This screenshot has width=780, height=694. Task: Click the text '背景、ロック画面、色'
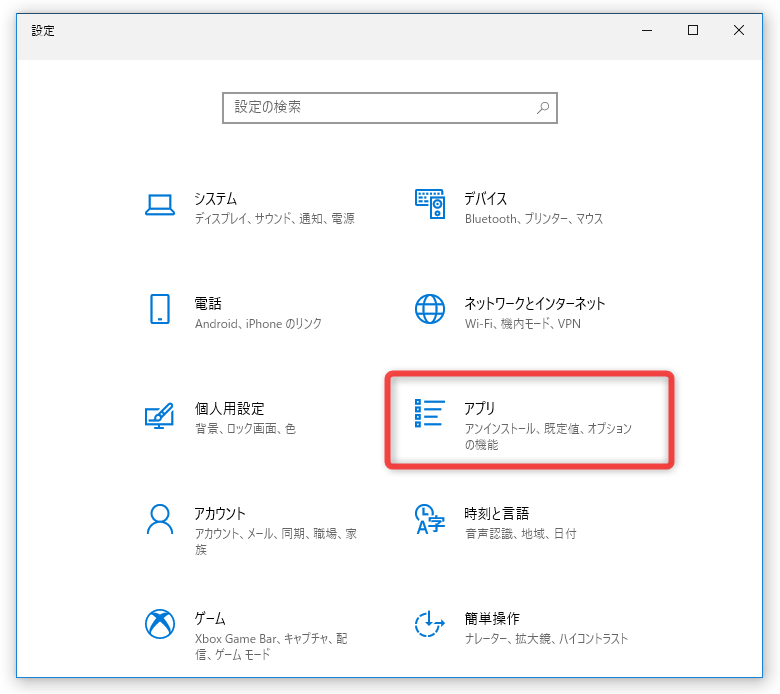coord(245,429)
